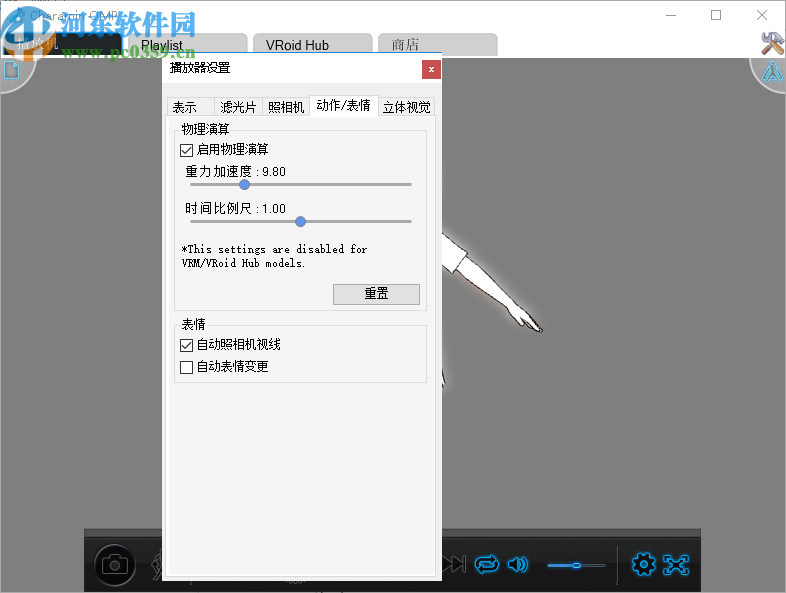
Task: Enter fullscreen with the expand icon
Action: 676,564
